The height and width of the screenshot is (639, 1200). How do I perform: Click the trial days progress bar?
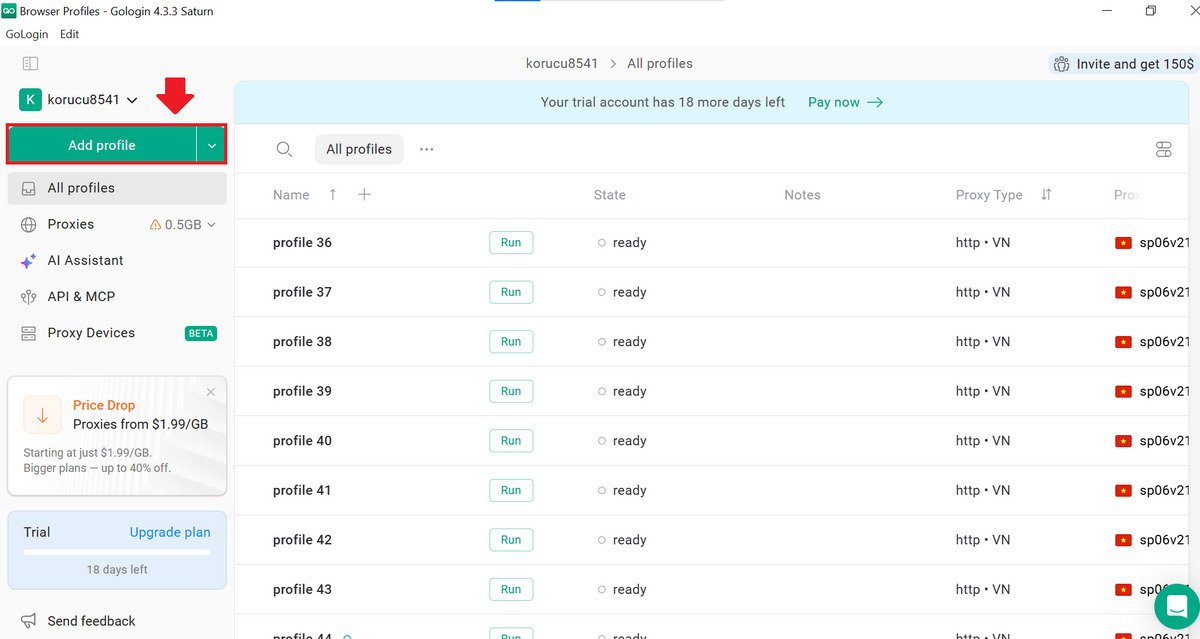coord(117,552)
